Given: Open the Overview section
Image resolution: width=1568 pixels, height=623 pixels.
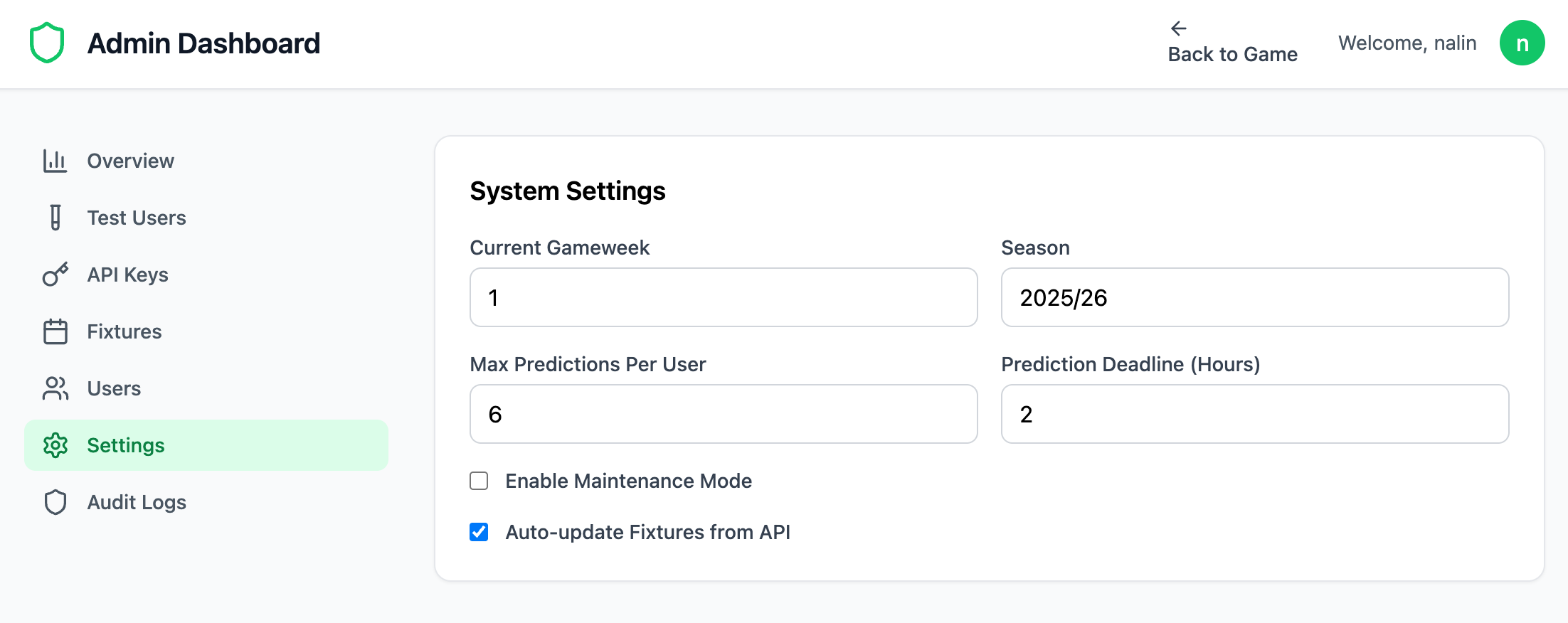Looking at the screenshot, I should [130, 161].
